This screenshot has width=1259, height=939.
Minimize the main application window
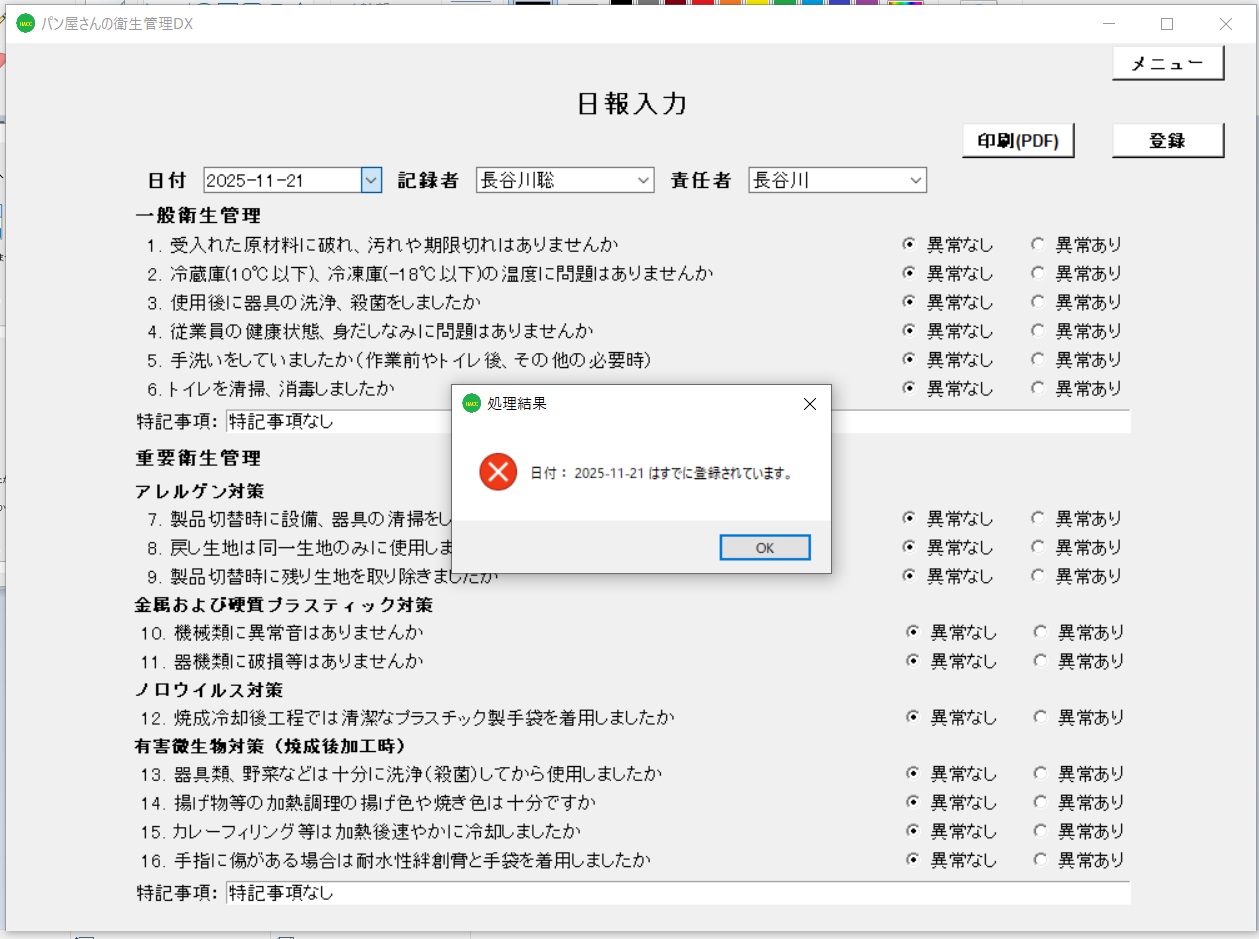click(x=1108, y=24)
